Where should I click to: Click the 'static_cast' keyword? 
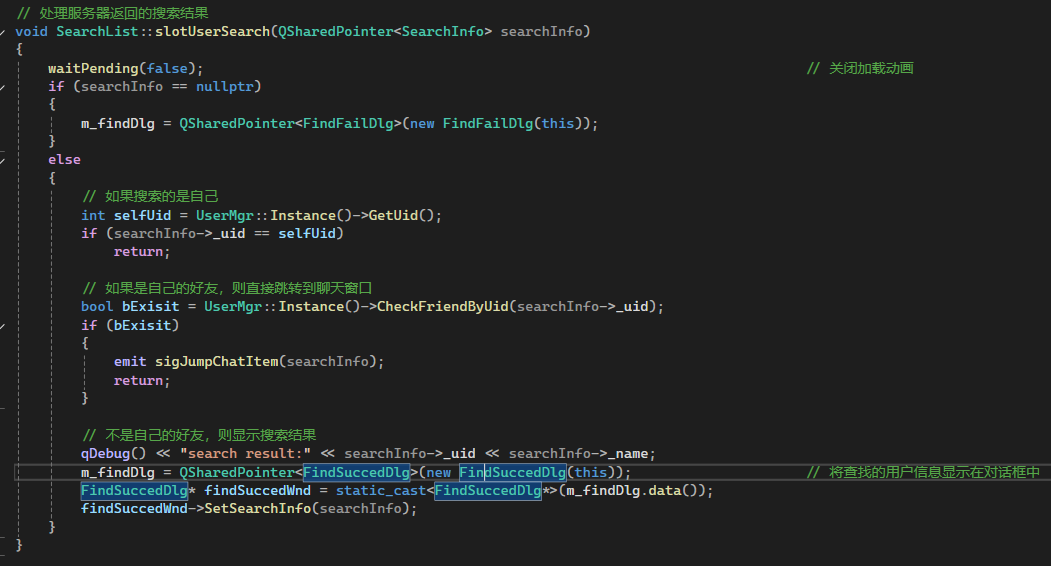tap(381, 490)
